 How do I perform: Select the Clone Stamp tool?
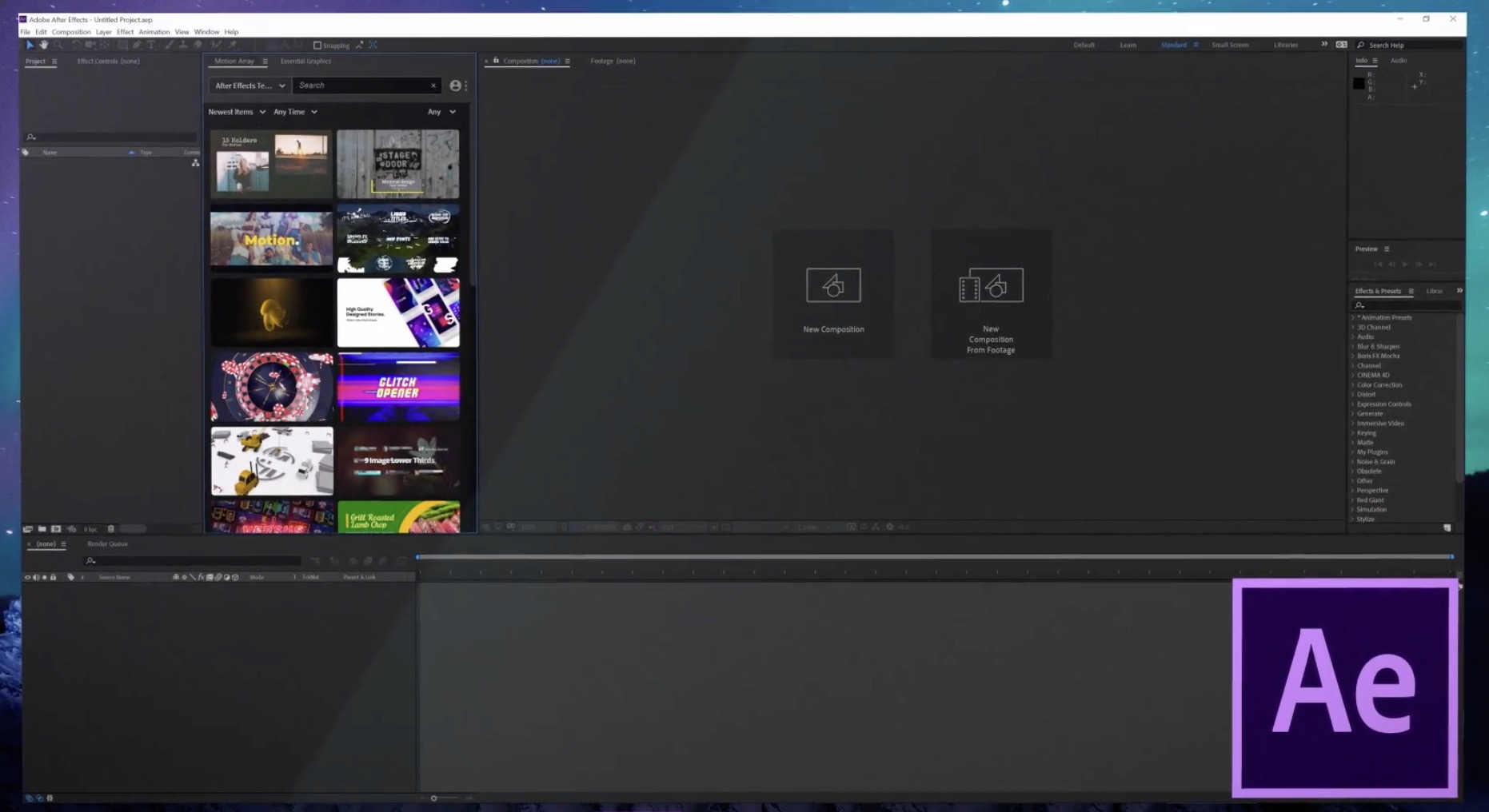pos(183,45)
